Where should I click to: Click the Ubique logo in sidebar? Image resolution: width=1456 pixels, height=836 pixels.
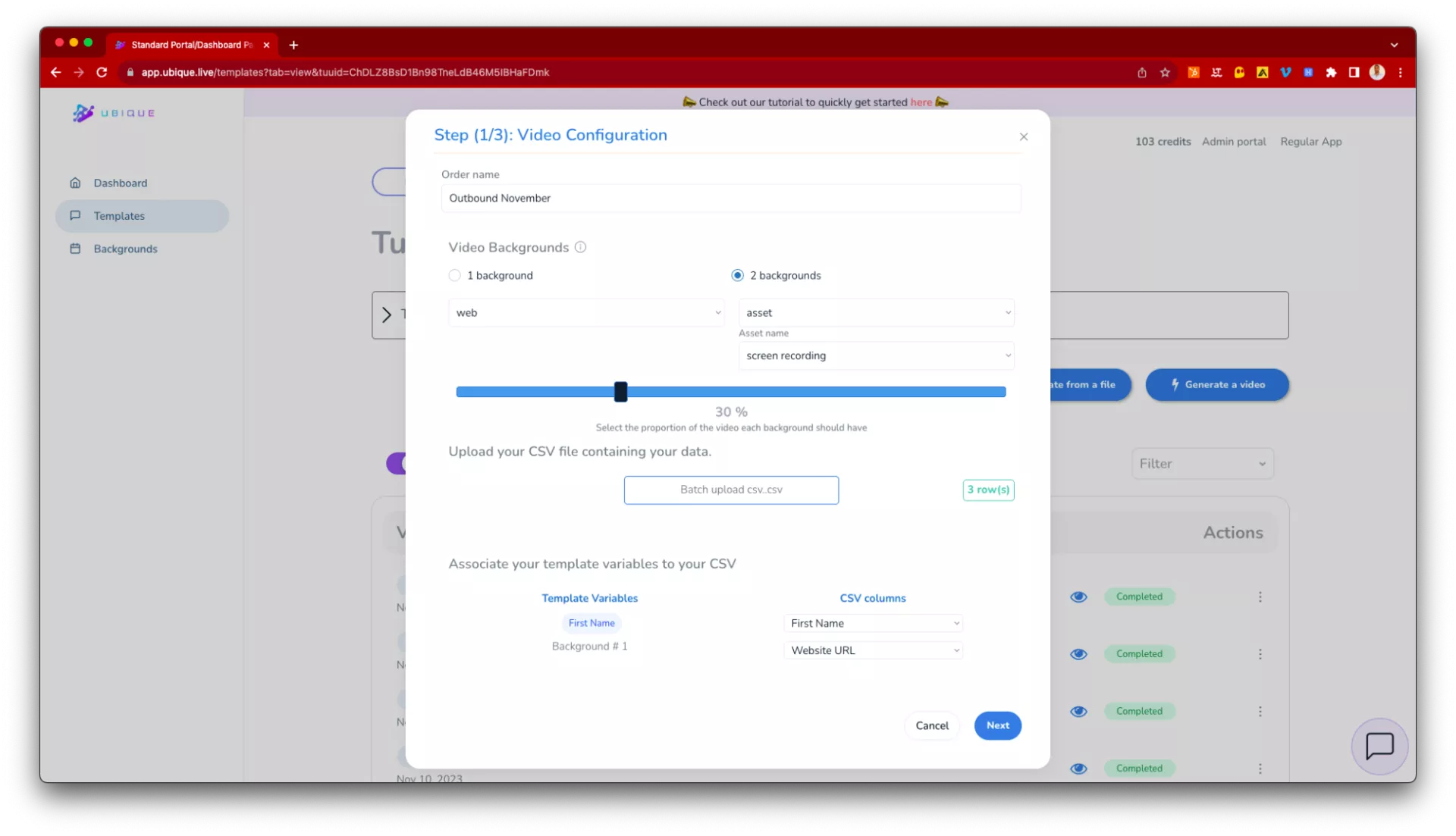114,113
